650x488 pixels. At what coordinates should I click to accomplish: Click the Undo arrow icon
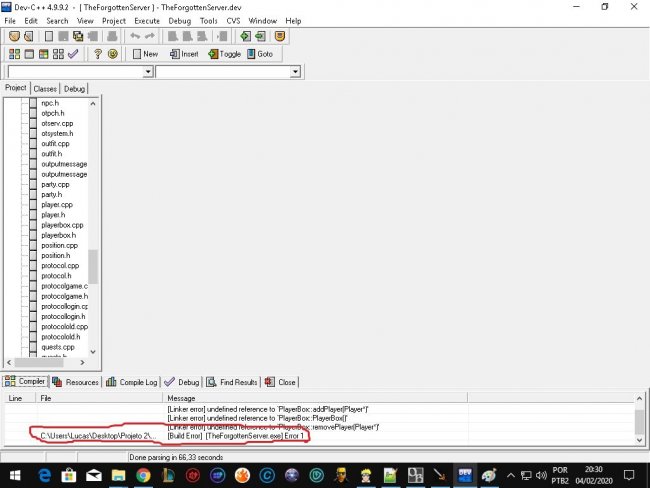(x=135, y=36)
